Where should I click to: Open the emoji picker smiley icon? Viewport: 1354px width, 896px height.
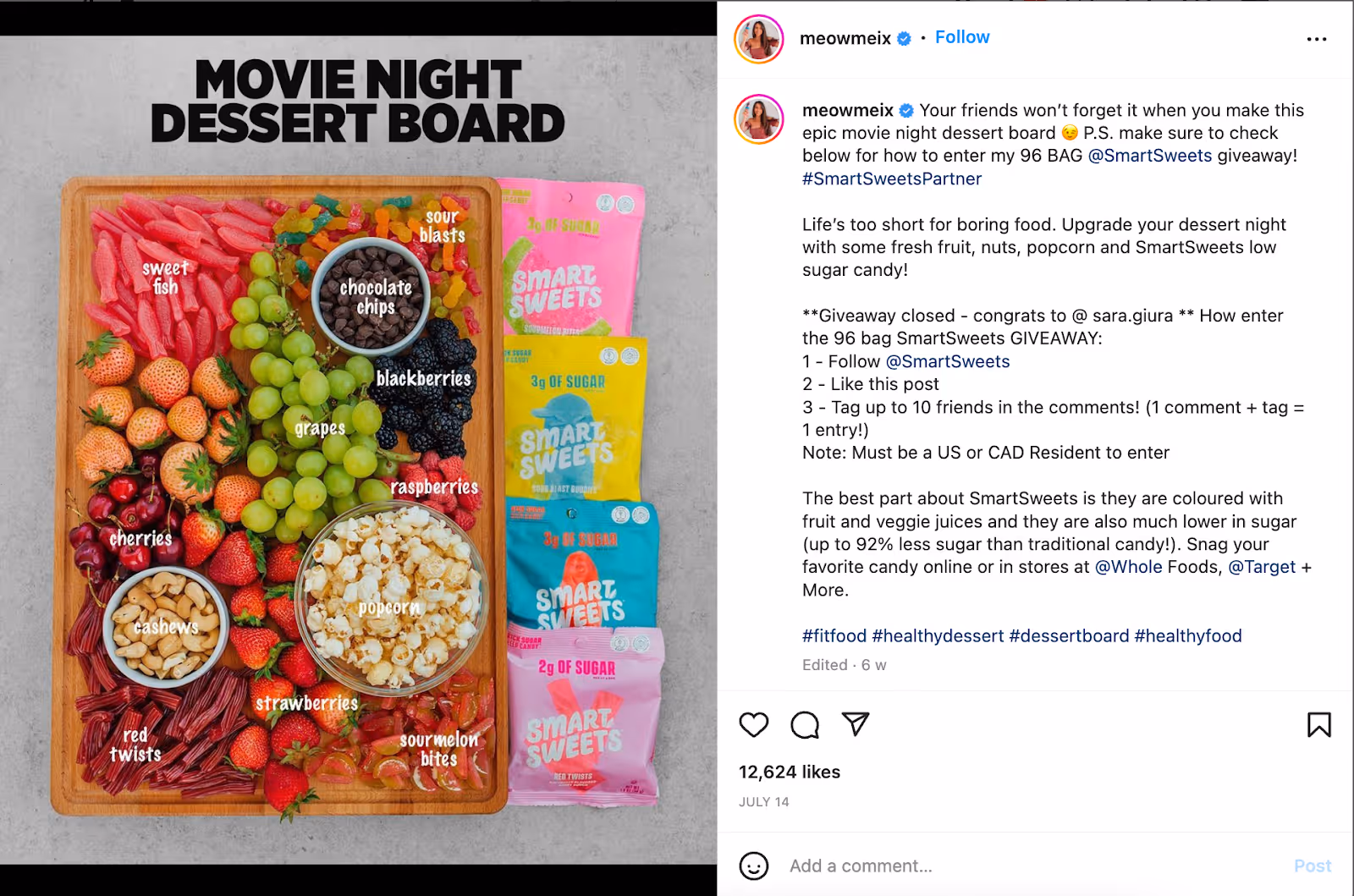pos(753,866)
